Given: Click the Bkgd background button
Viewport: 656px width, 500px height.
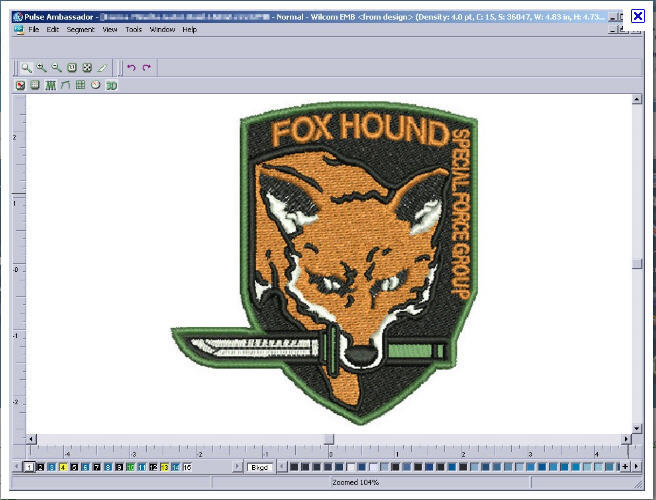Looking at the screenshot, I should [x=259, y=467].
